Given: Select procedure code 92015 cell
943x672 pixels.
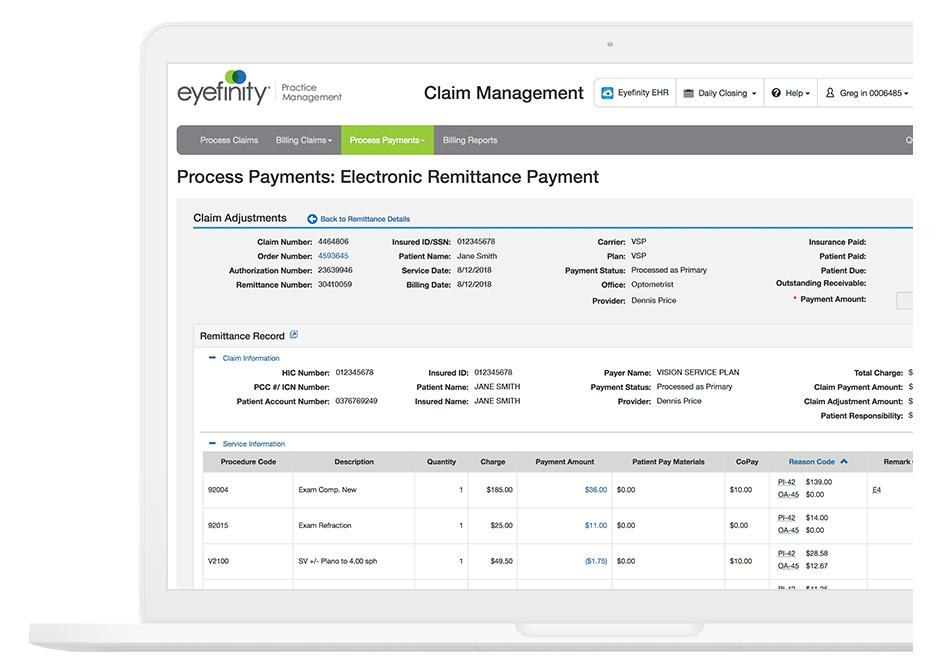Looking at the screenshot, I should pyautogui.click(x=248, y=525).
